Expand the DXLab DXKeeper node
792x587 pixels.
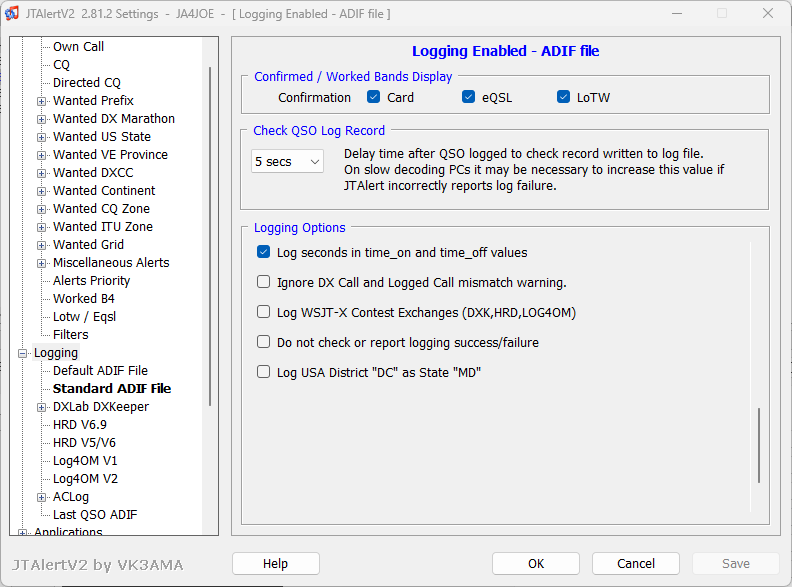tap(41, 407)
